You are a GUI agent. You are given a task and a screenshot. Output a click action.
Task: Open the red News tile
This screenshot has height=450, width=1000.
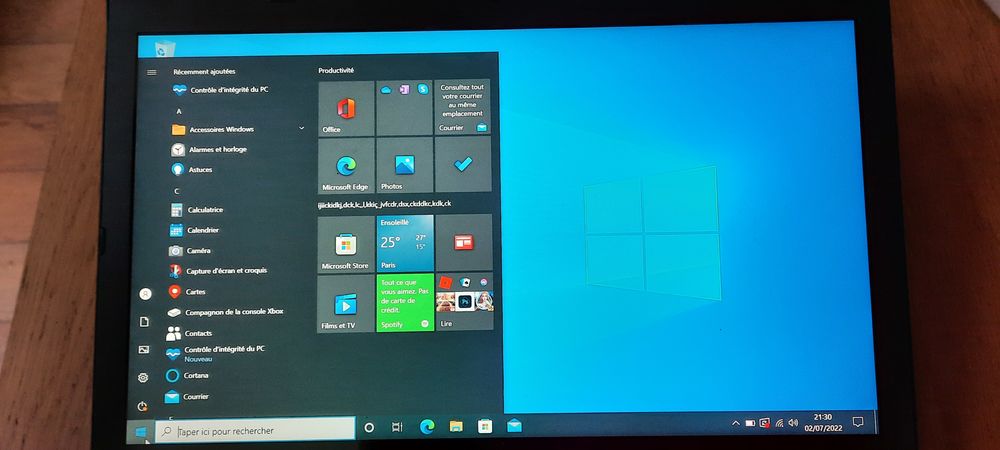click(x=464, y=243)
